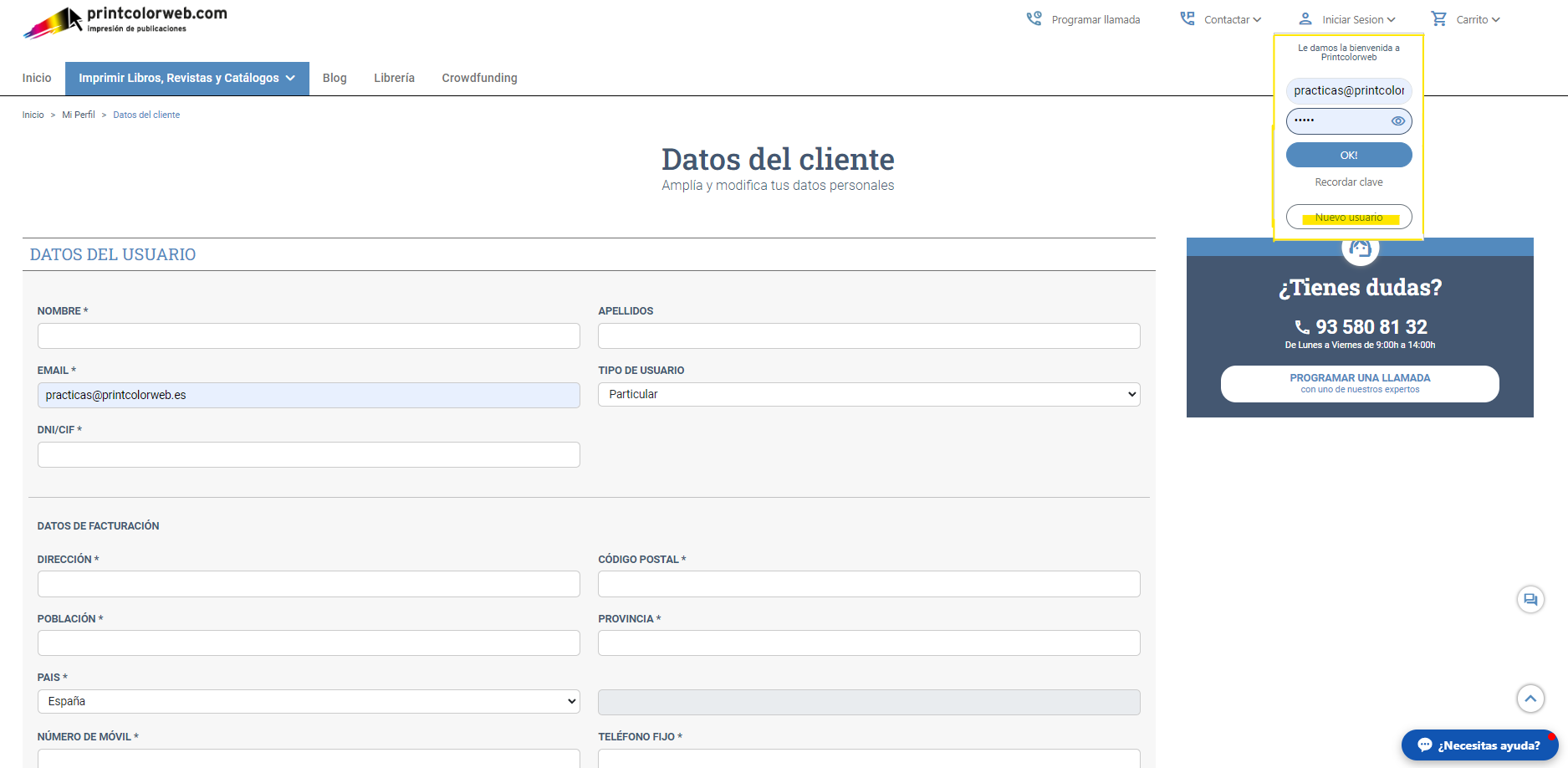Image resolution: width=1568 pixels, height=768 pixels.
Task: Click the Nombre input field
Action: point(309,335)
